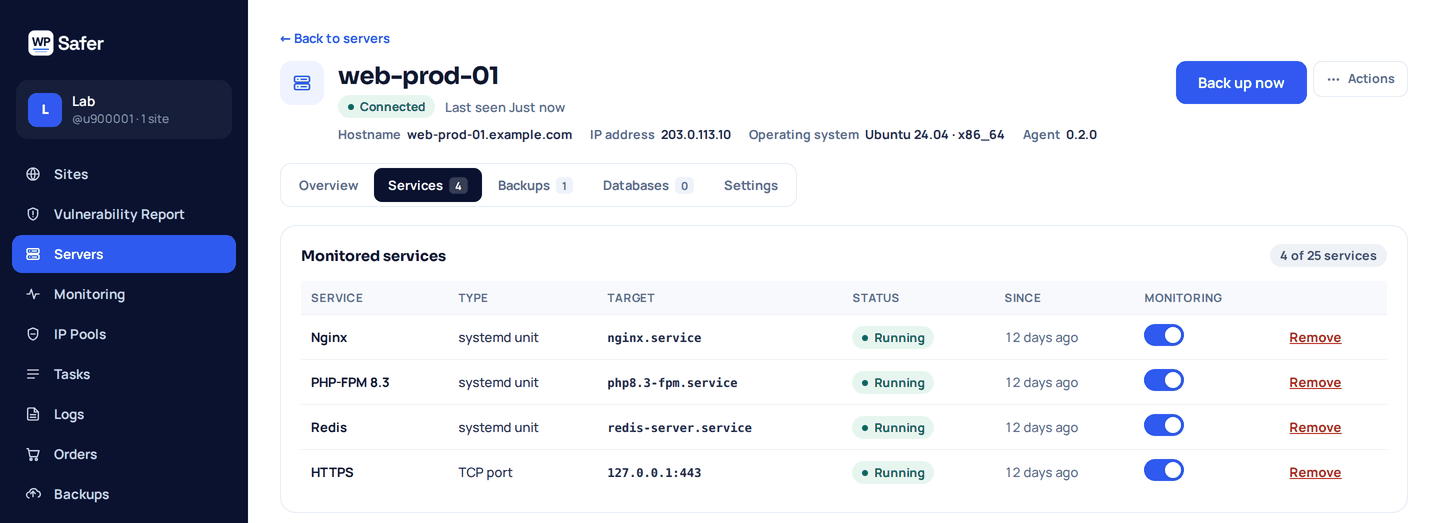Screen dimensions: 1440x523
Task: Click the Lab avatar letter L
Action: point(45,110)
